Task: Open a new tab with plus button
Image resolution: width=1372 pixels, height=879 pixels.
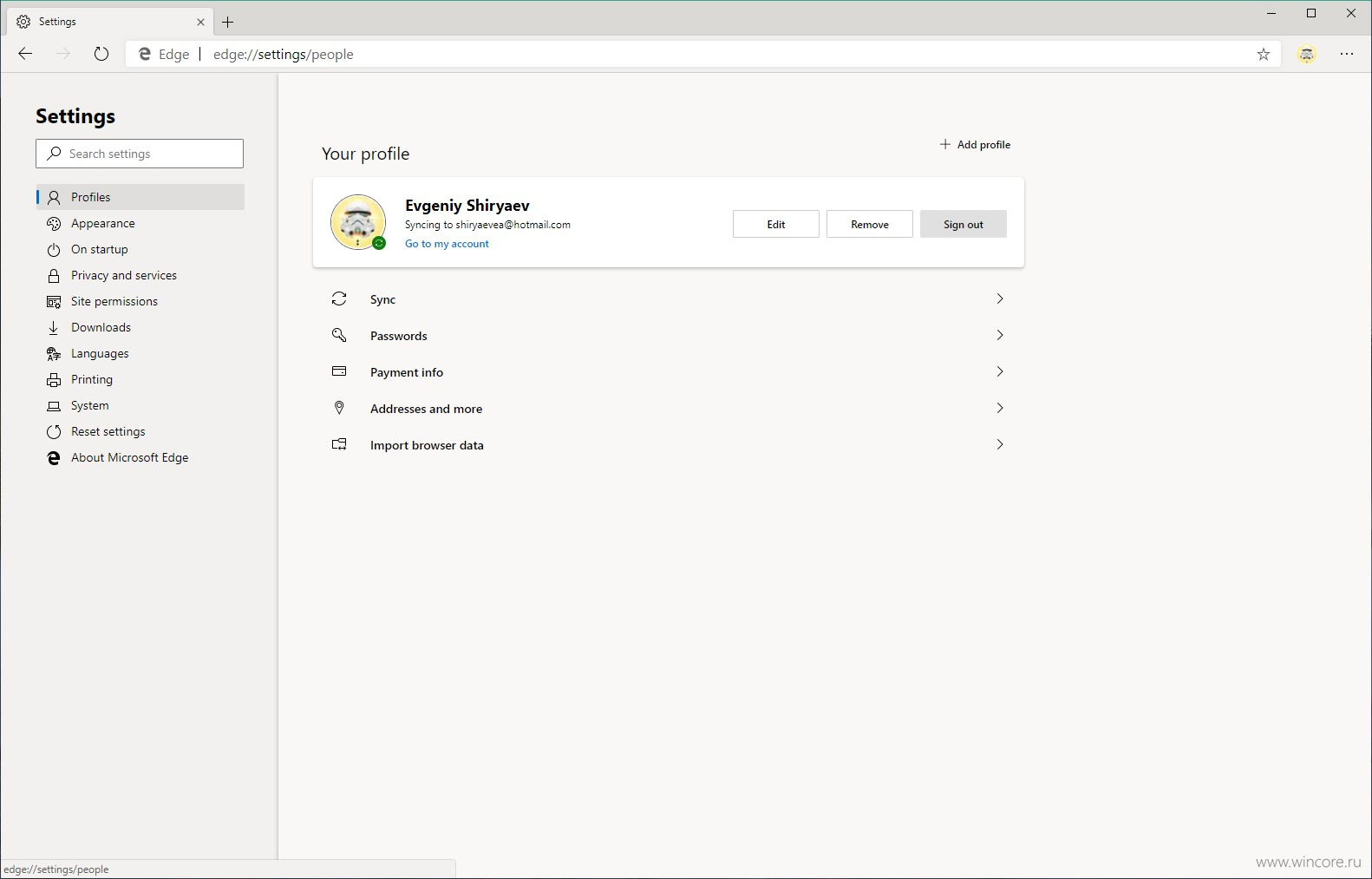Action: click(228, 22)
